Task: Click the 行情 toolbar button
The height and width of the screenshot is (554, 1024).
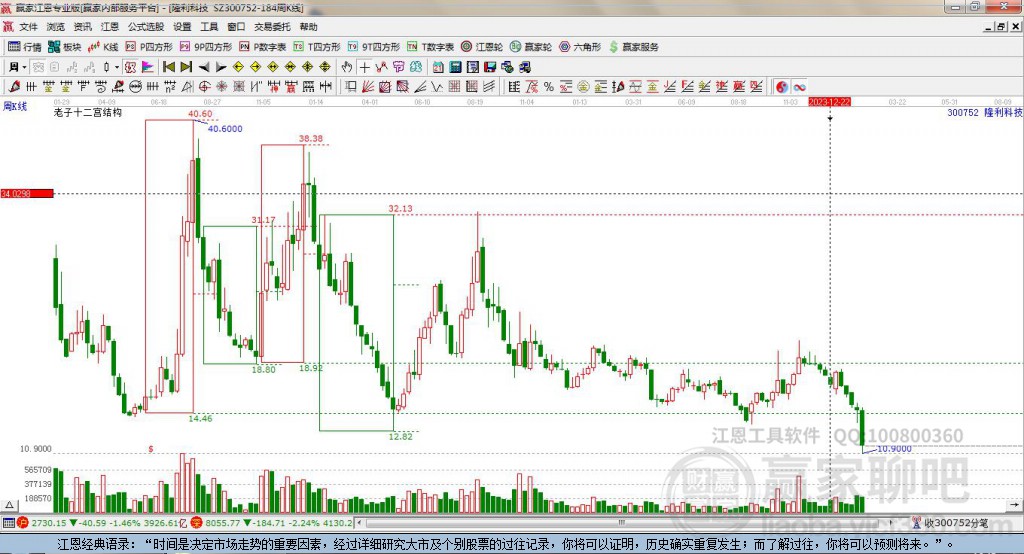Action: pyautogui.click(x=25, y=47)
